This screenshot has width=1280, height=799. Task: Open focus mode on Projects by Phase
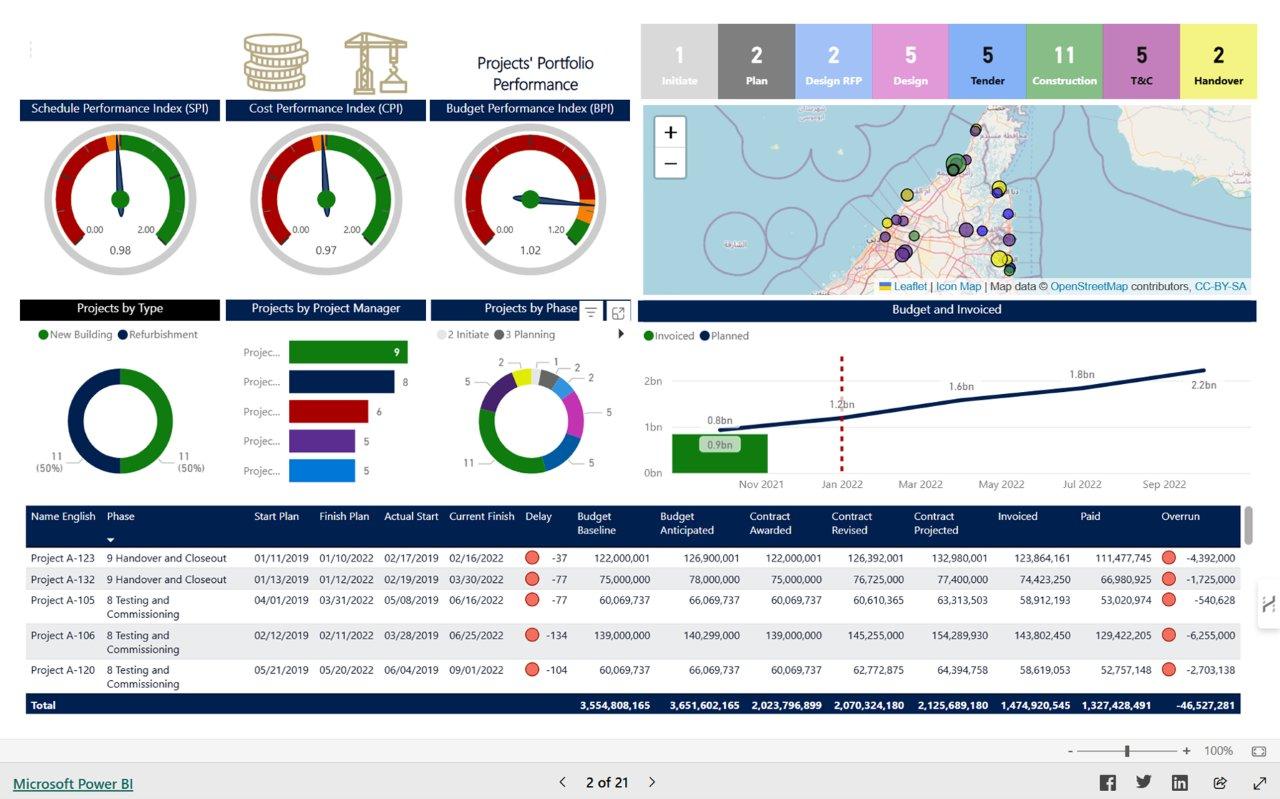click(618, 312)
